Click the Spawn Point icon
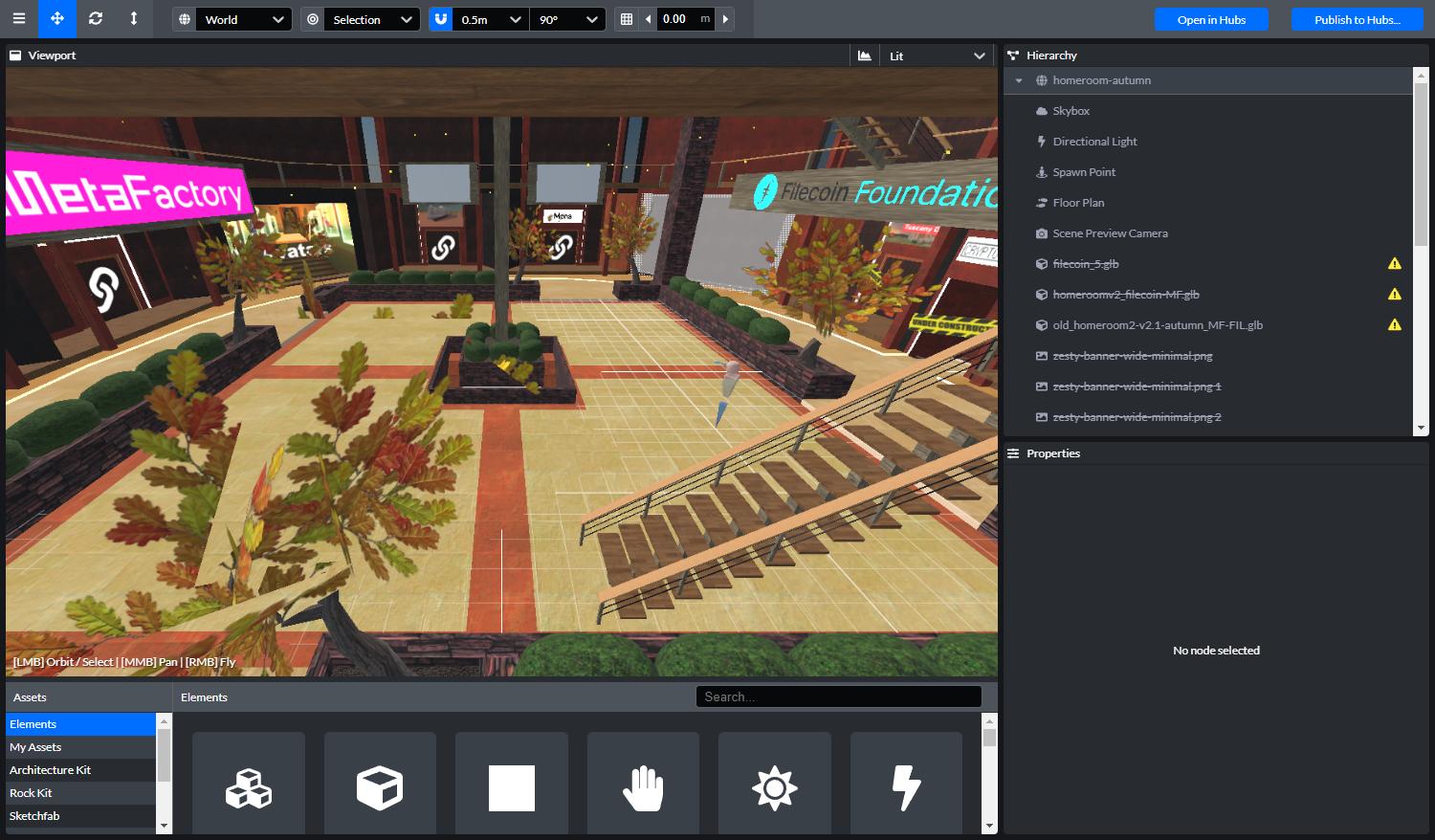This screenshot has height=840, width=1435. [1042, 172]
